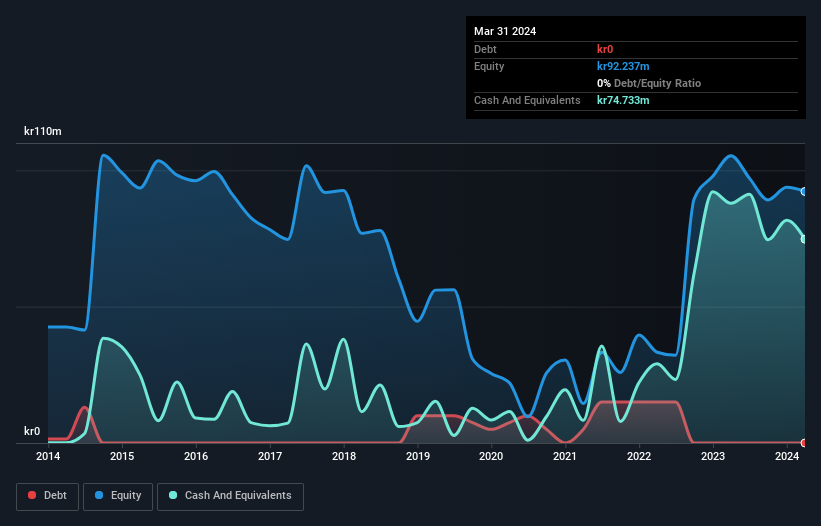Image resolution: width=821 pixels, height=526 pixels.
Task: Click the red Debt endpoint marker on chart
Action: (803, 442)
